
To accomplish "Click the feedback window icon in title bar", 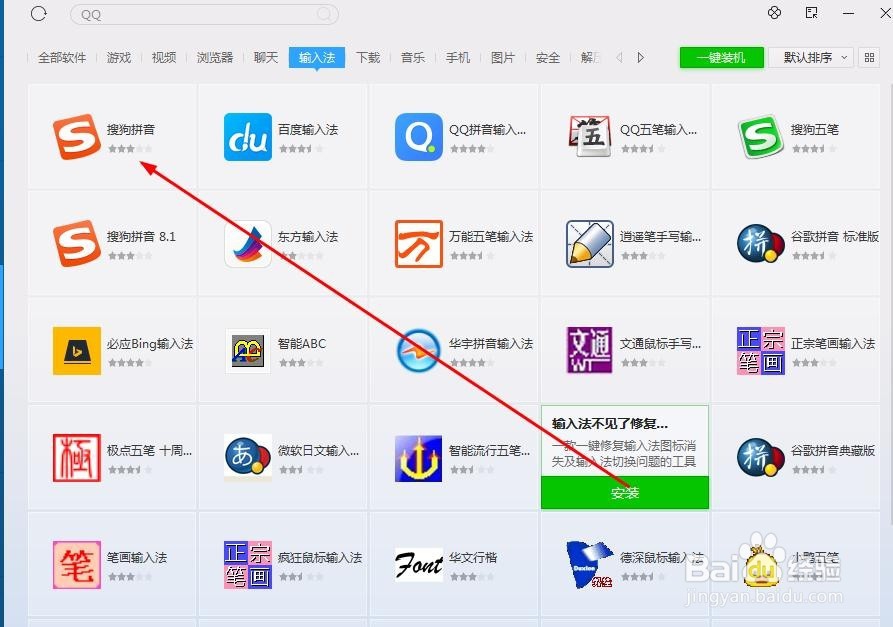I will (x=812, y=13).
